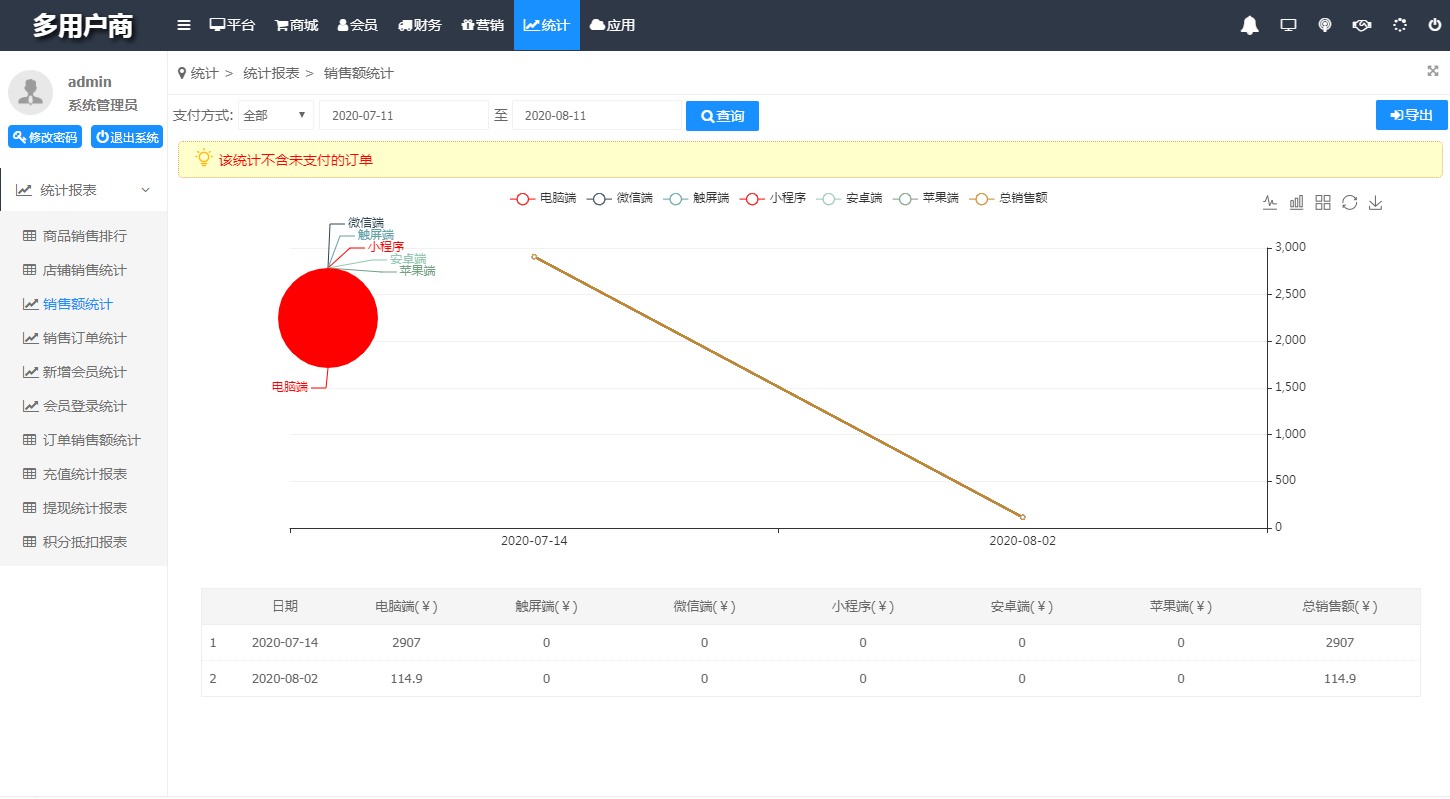Toggle 触屏端 legend series
This screenshot has height=799, width=1450.
696,198
